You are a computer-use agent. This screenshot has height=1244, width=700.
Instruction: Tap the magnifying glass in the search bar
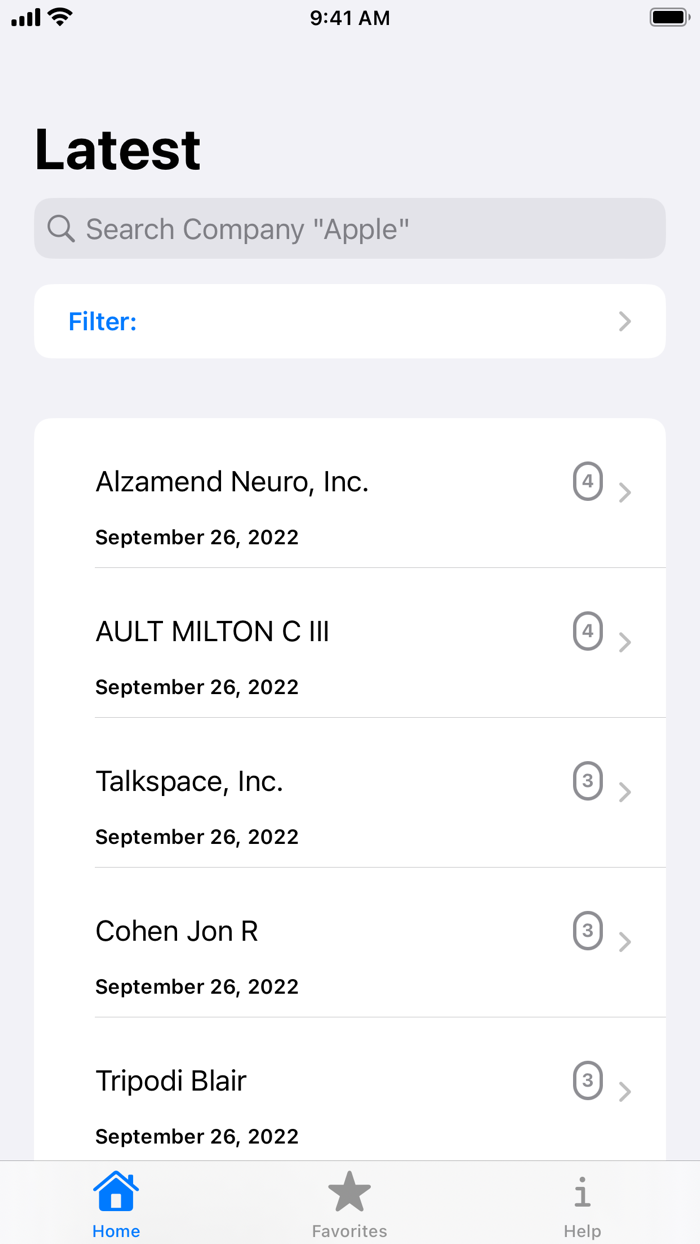click(x=60, y=228)
